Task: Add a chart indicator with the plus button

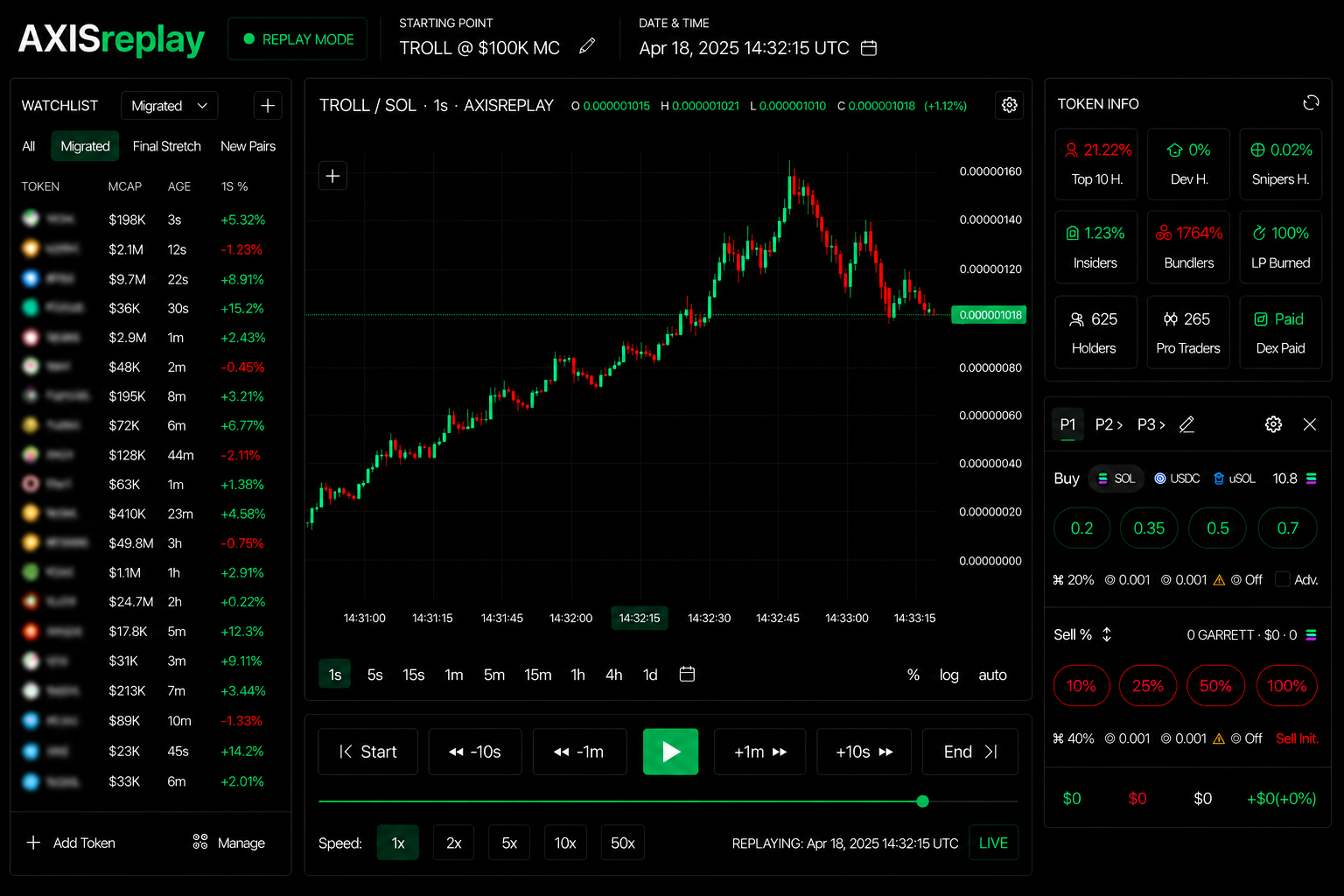Action: click(x=332, y=176)
